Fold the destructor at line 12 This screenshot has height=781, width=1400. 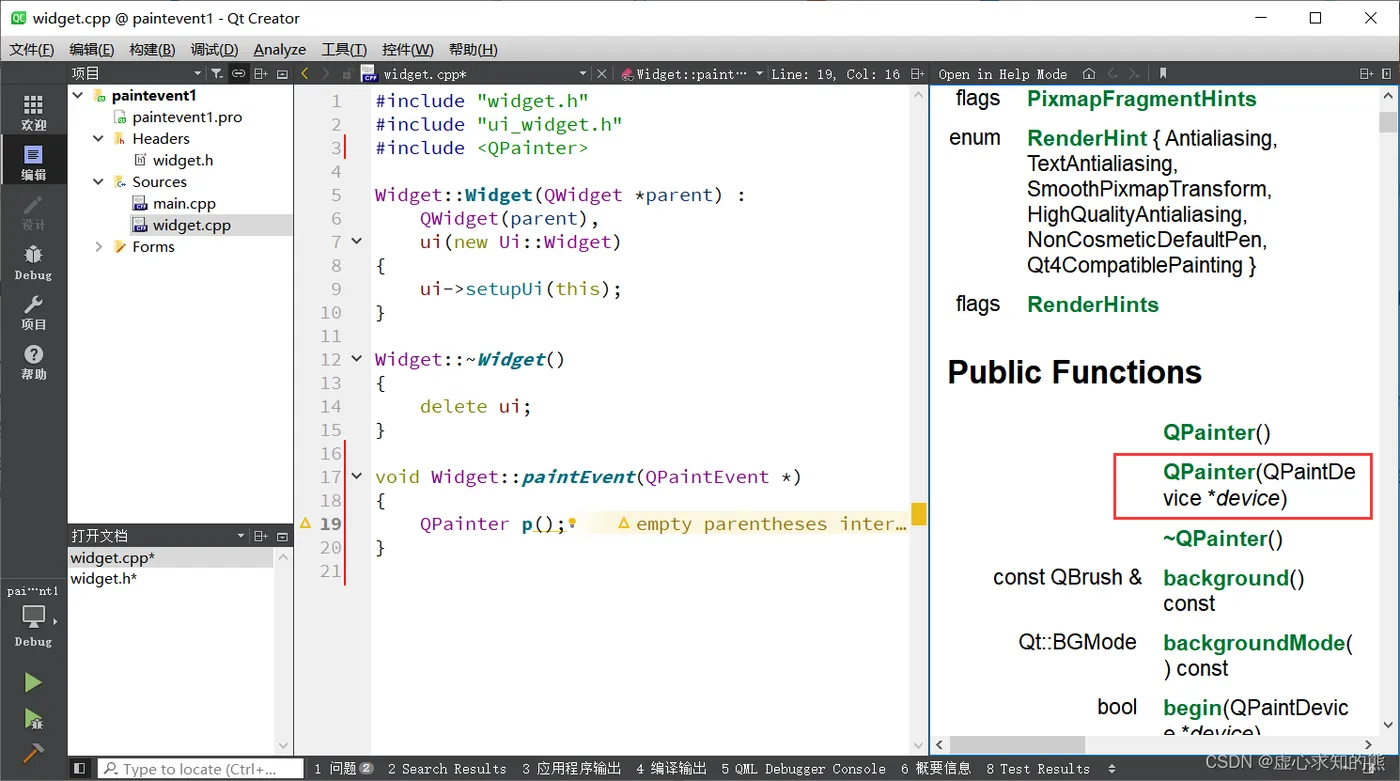357,358
